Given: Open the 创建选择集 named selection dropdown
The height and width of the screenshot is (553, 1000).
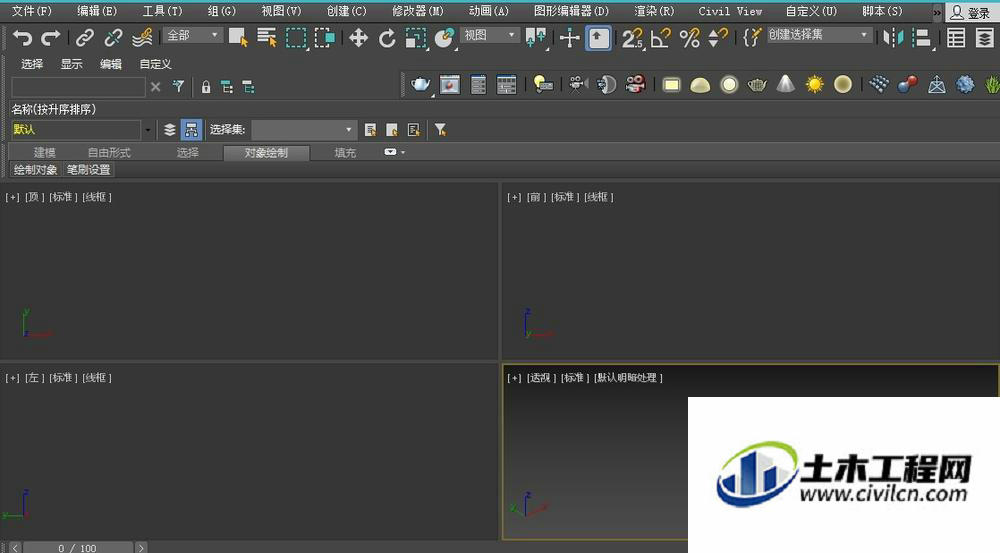Looking at the screenshot, I should click(818, 35).
